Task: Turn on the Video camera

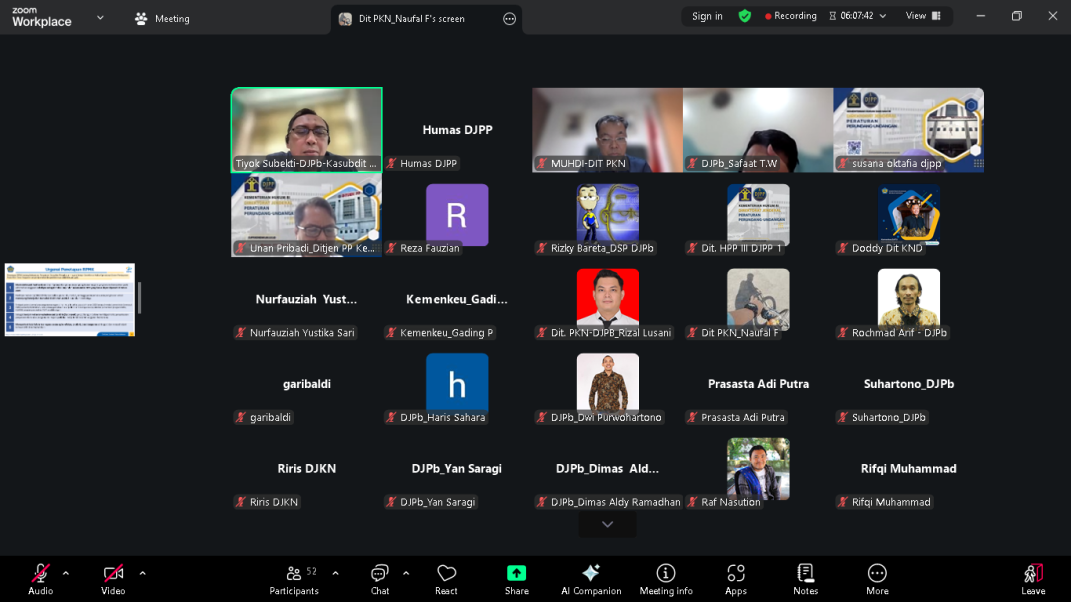Action: click(x=113, y=573)
